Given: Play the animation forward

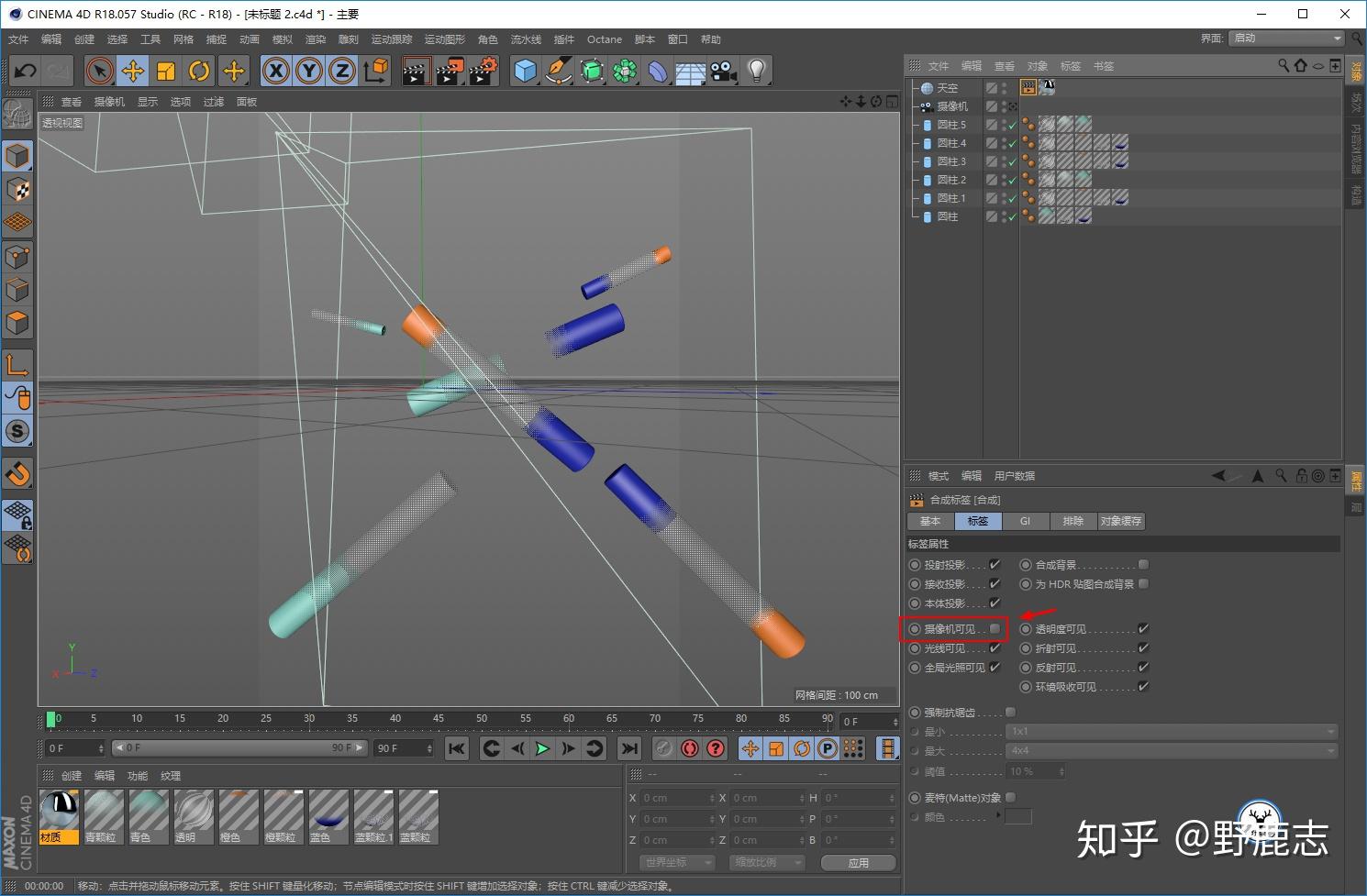Looking at the screenshot, I should tap(542, 748).
